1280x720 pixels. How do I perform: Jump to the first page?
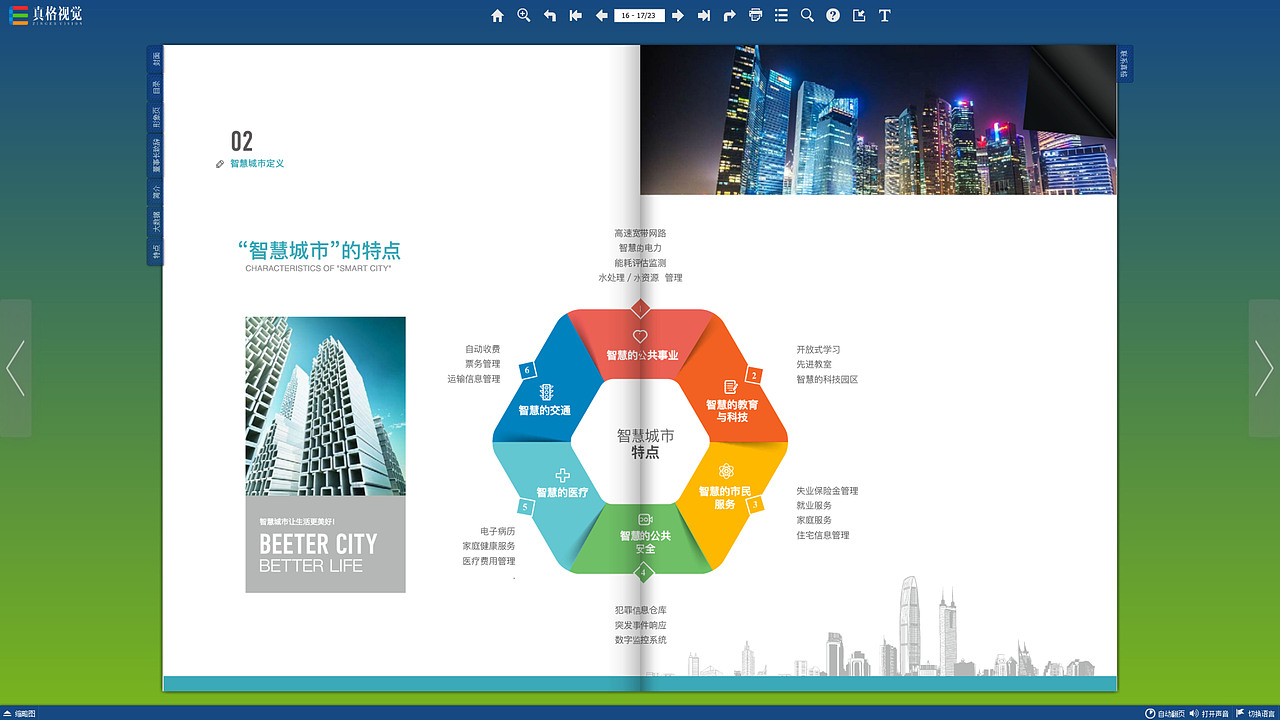tap(575, 15)
